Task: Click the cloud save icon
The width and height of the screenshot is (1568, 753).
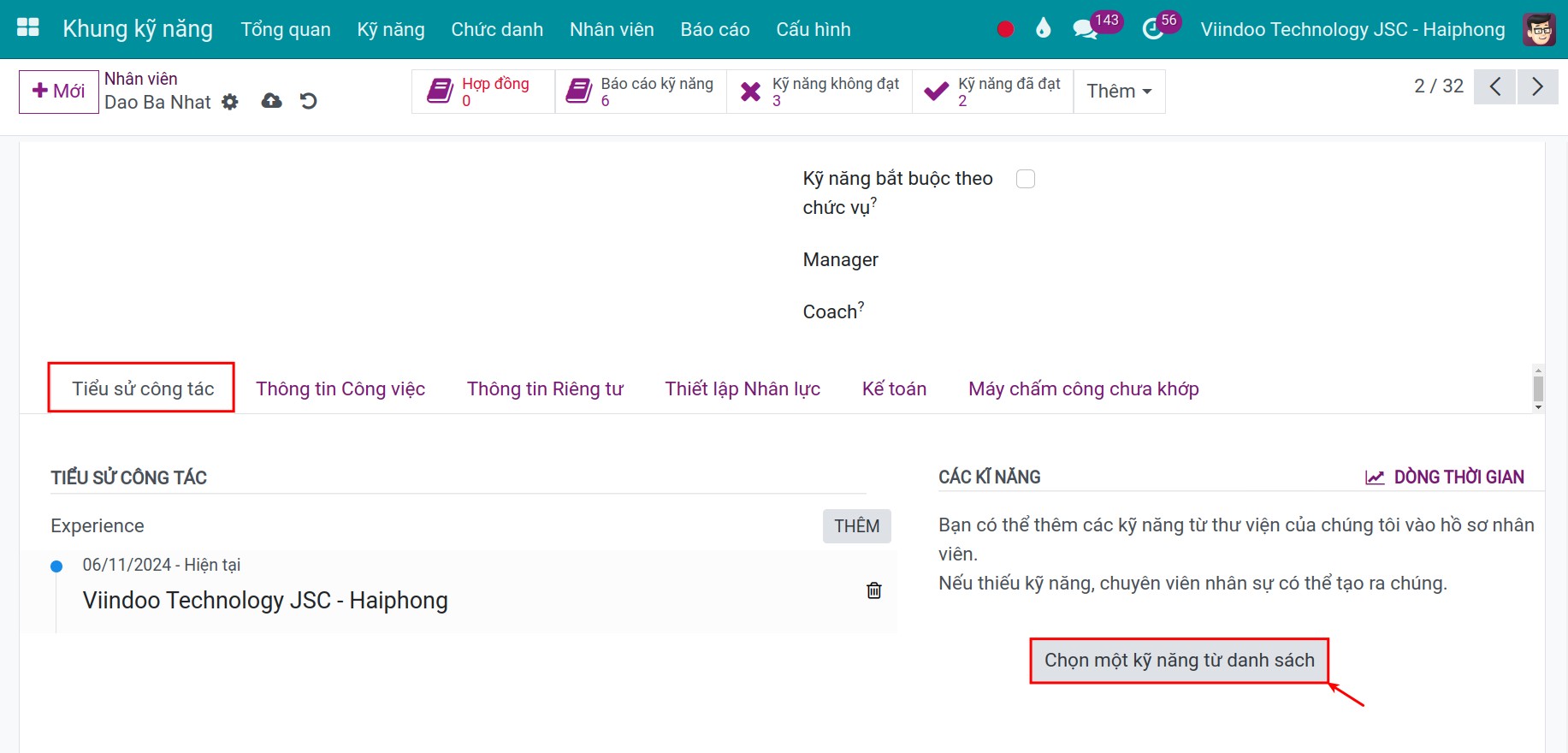Action: 271,101
